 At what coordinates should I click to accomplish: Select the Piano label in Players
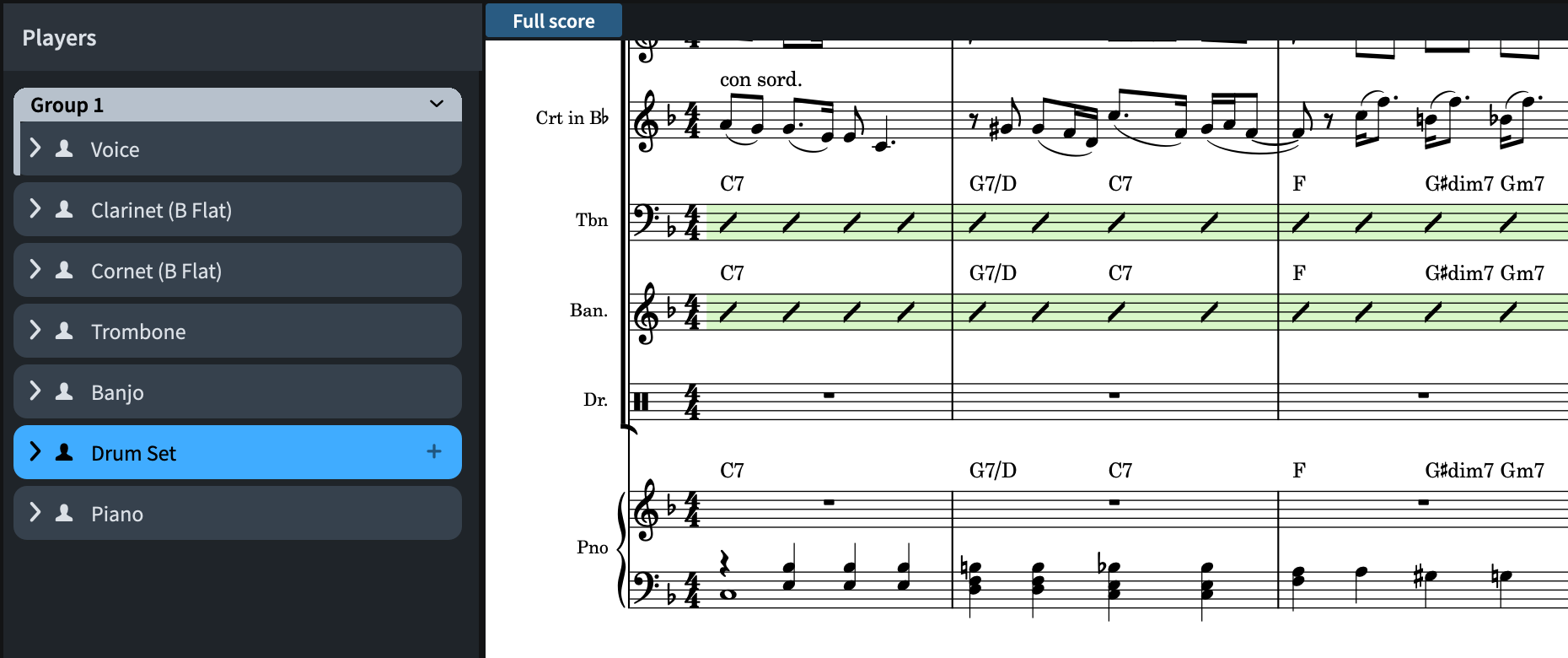tap(117, 514)
